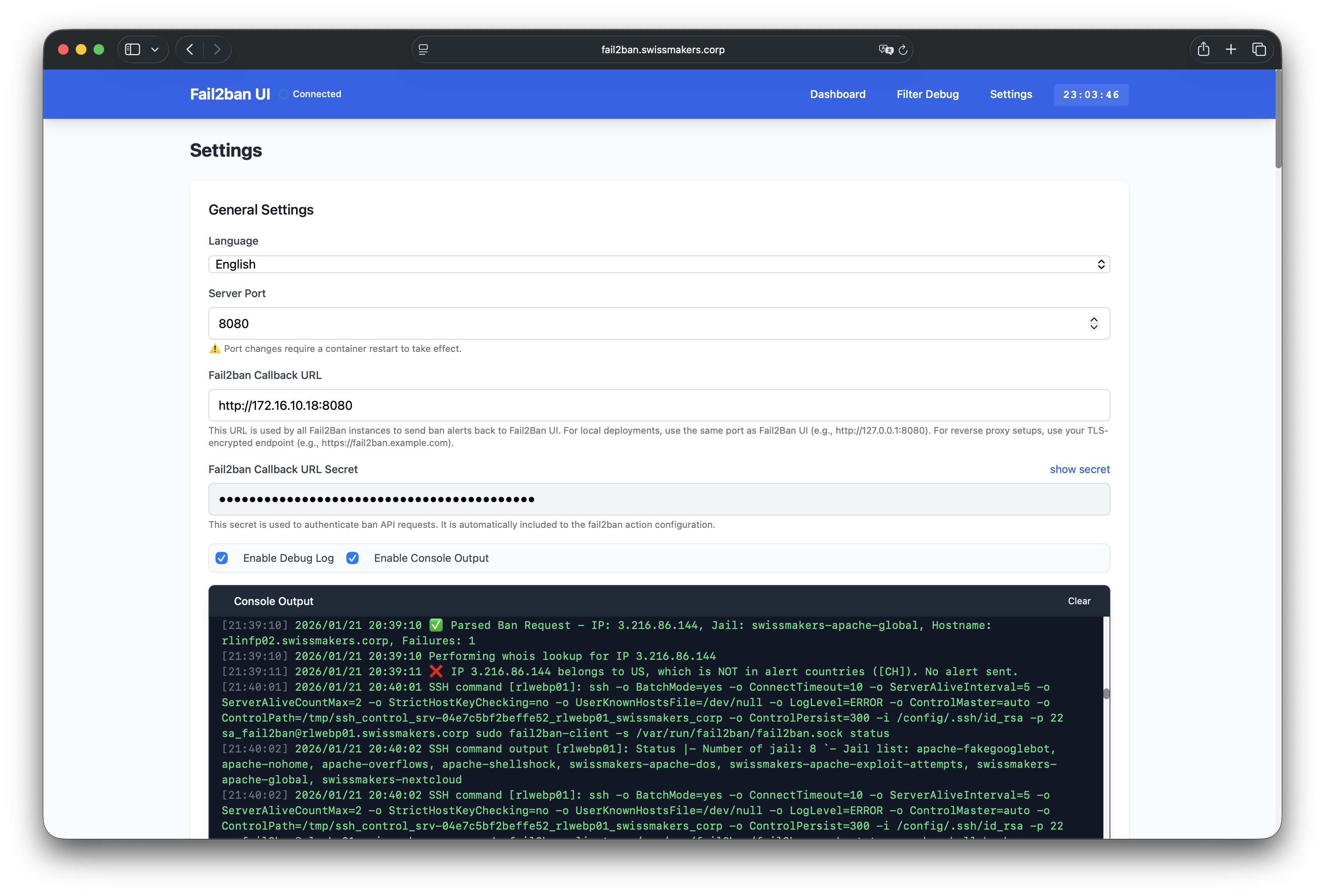The image size is (1325, 896).
Task: Navigate forward using the forward arrow
Action: click(217, 49)
